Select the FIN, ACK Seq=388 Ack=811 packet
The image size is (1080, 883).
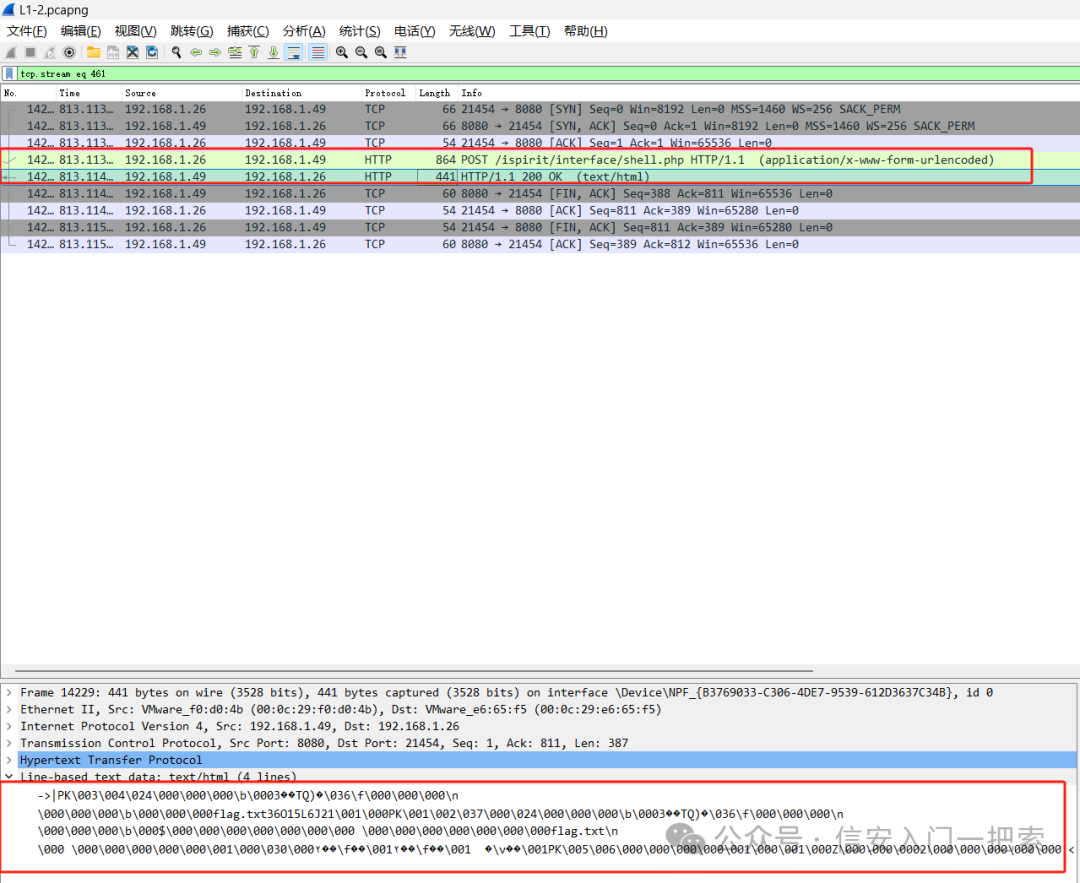[x=540, y=194]
